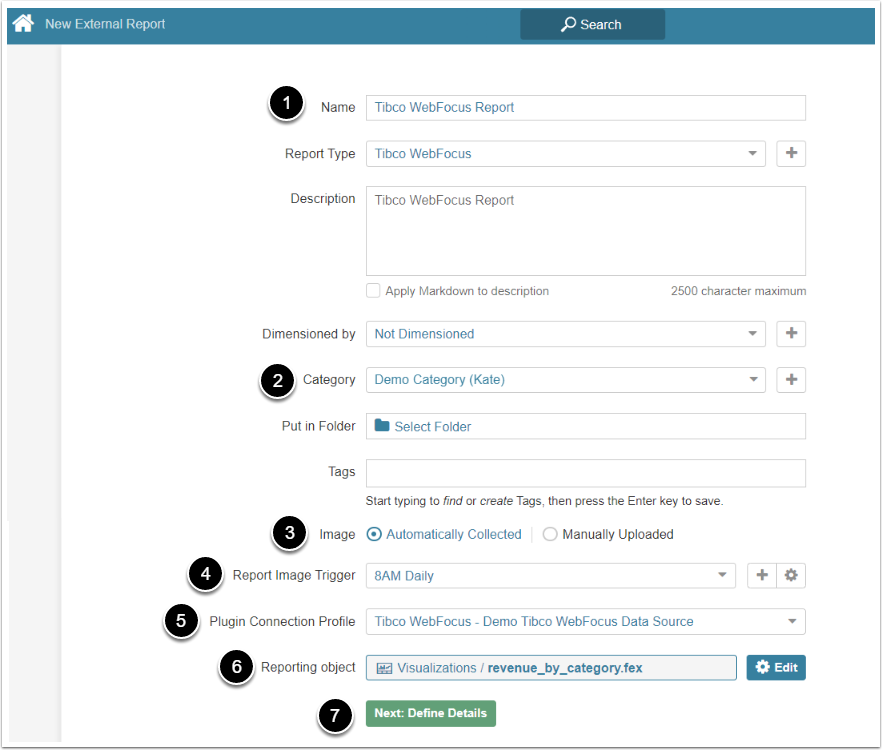
Task: Click Edit button for Reporting object
Action: coord(776,668)
